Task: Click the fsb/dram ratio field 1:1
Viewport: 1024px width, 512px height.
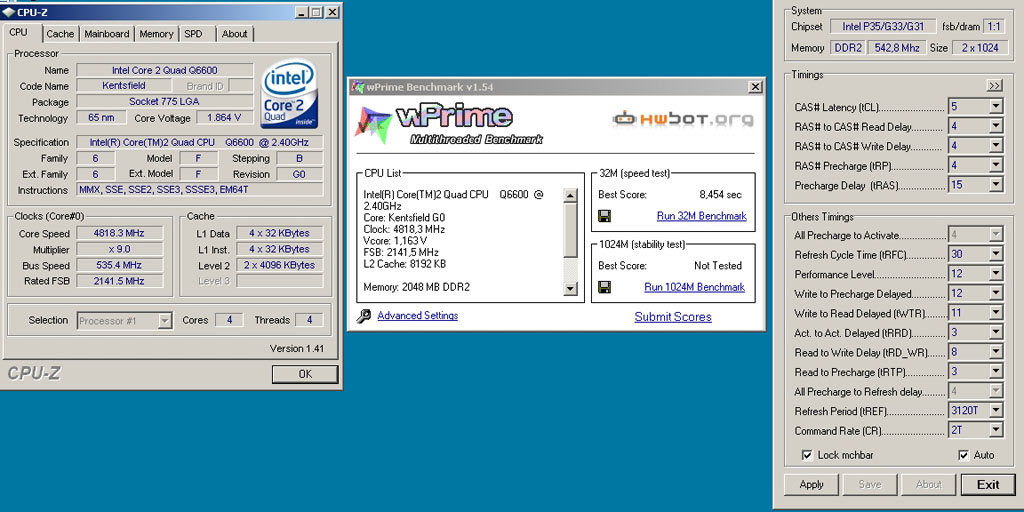Action: 994,27
